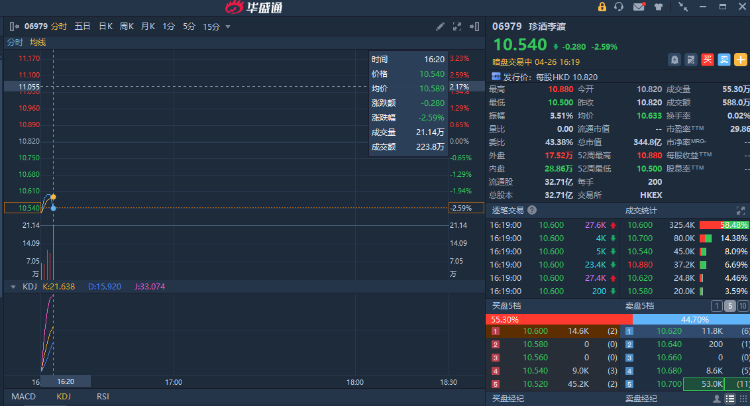The image size is (750, 406).
Task: Select bid level 4 row at 10.540
Action: pos(553,371)
